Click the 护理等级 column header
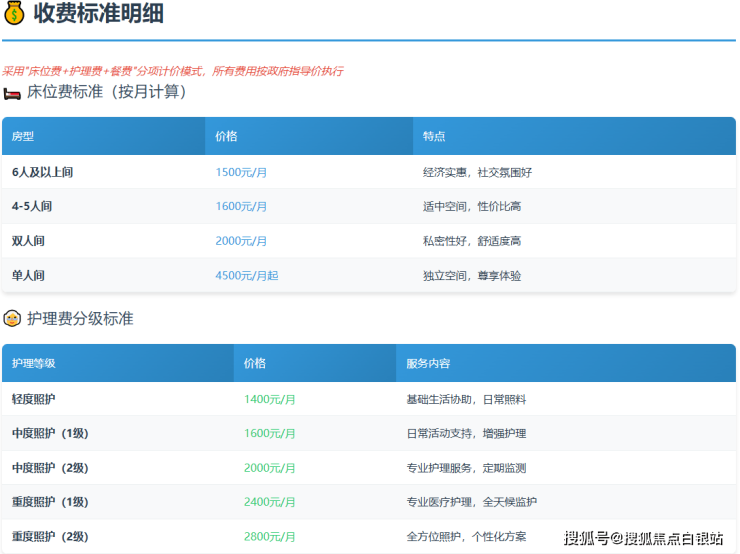Viewport: 740px width, 554px height. click(x=34, y=363)
